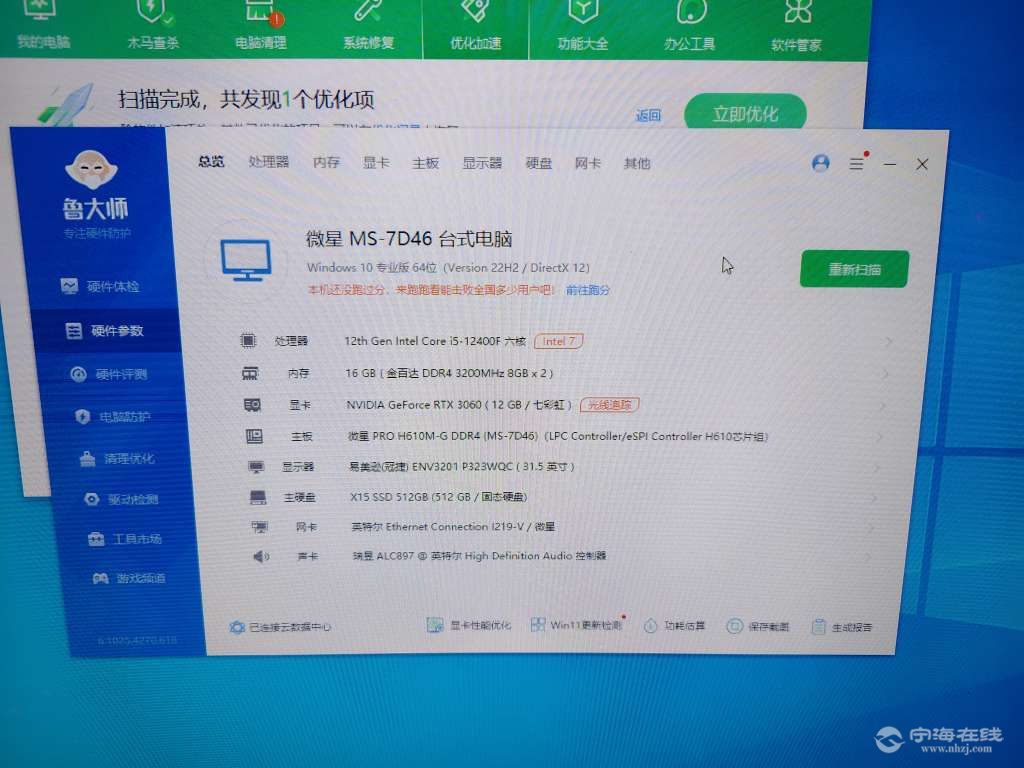Click the blue desktop monitor icon
Viewport: 1024px width, 768px height.
coord(246,261)
